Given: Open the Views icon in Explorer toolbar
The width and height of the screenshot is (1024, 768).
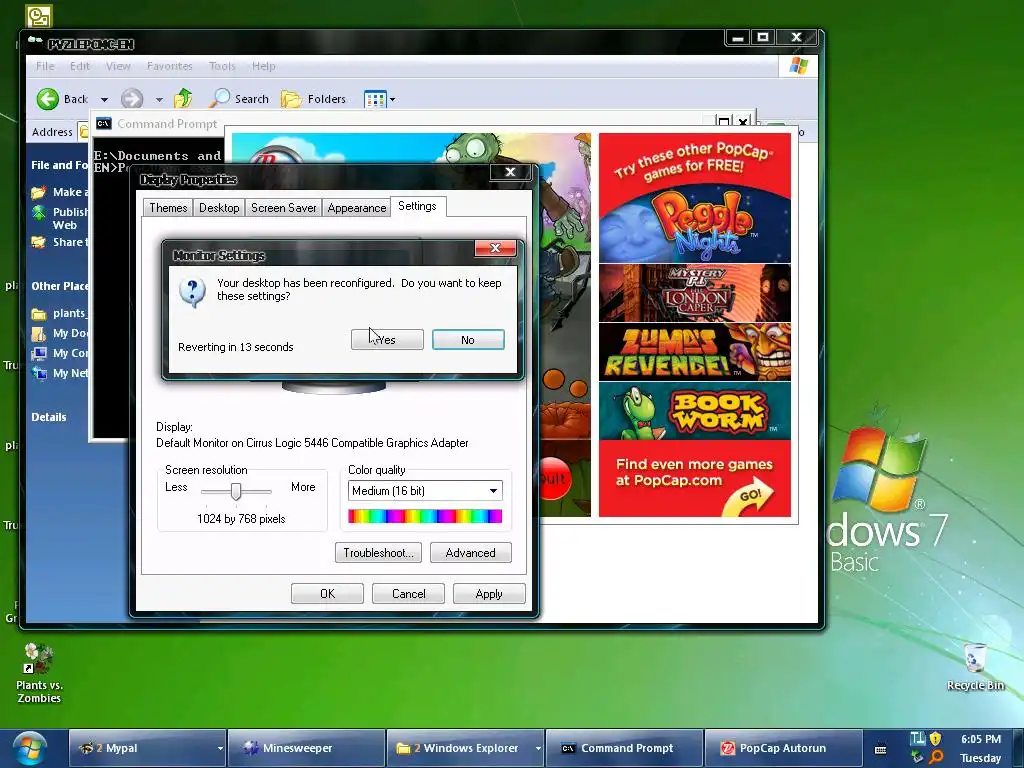Looking at the screenshot, I should point(376,99).
